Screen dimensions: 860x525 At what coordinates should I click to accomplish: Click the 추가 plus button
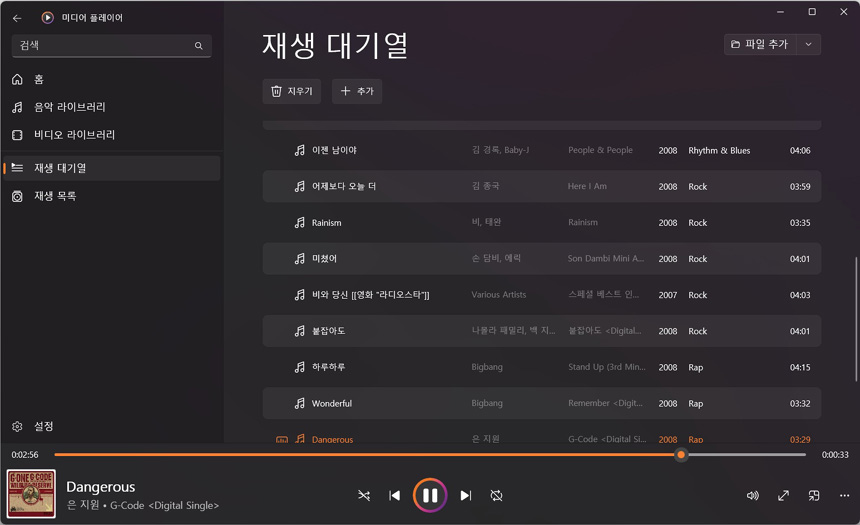coord(357,91)
